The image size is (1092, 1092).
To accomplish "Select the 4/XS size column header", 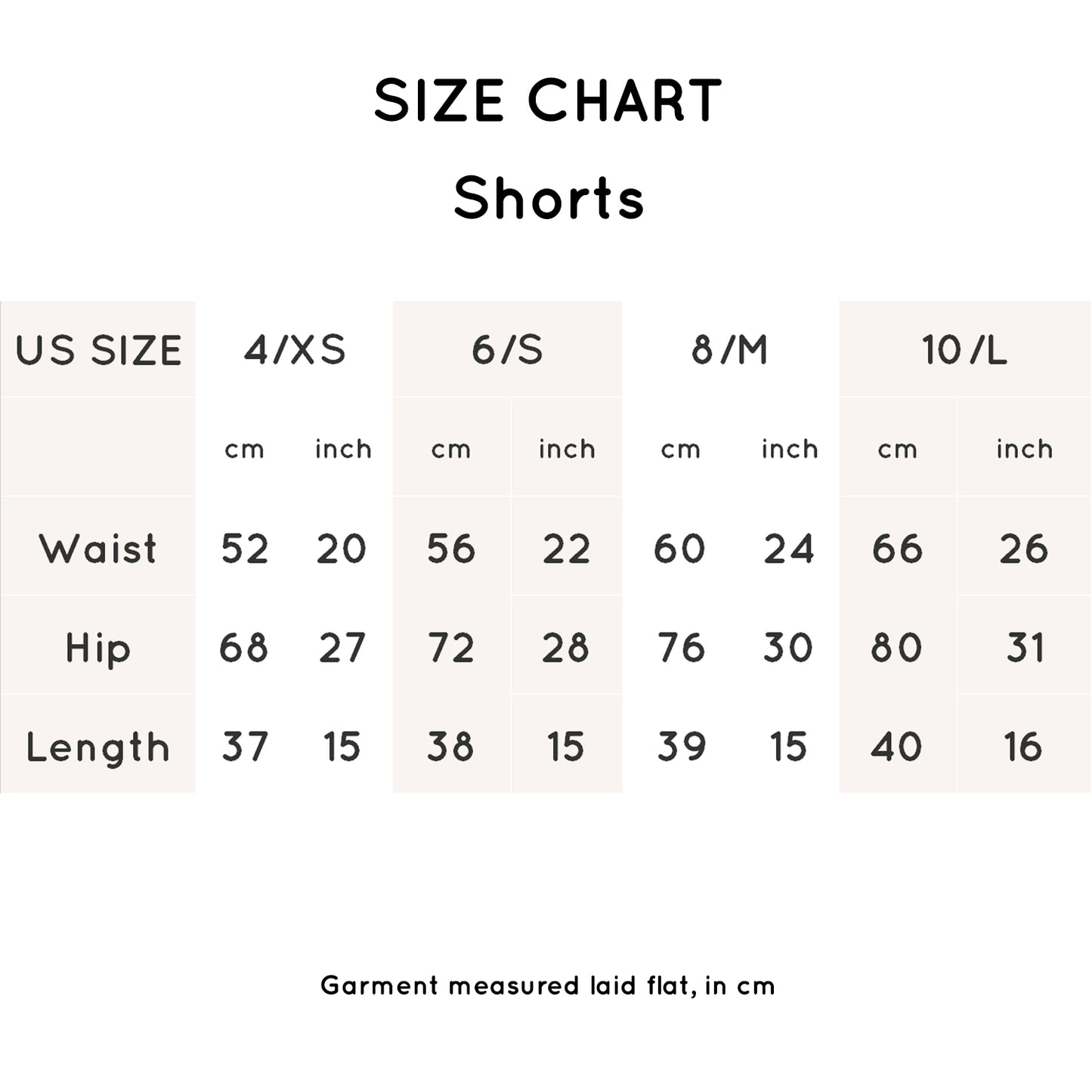I will 294,350.
